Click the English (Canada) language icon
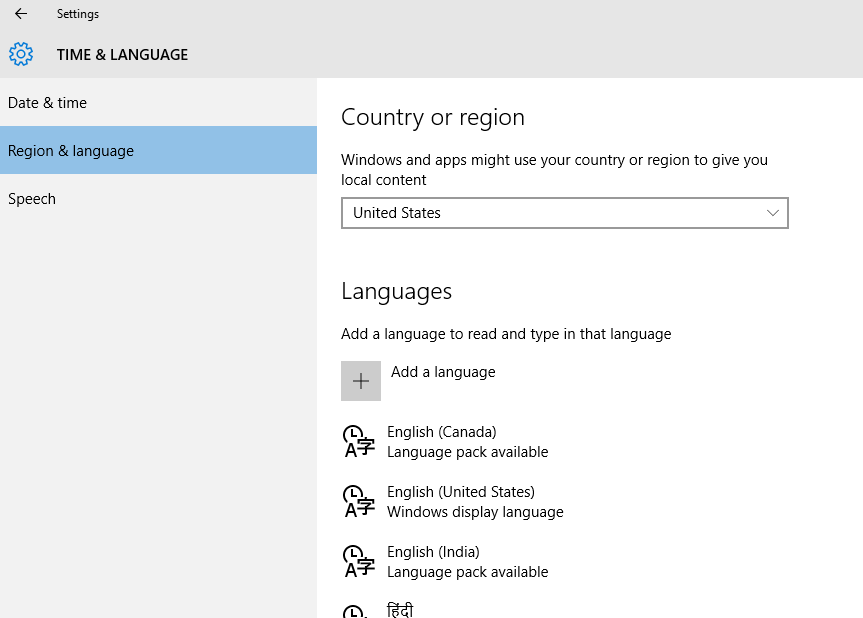The width and height of the screenshot is (863, 618). [x=359, y=441]
